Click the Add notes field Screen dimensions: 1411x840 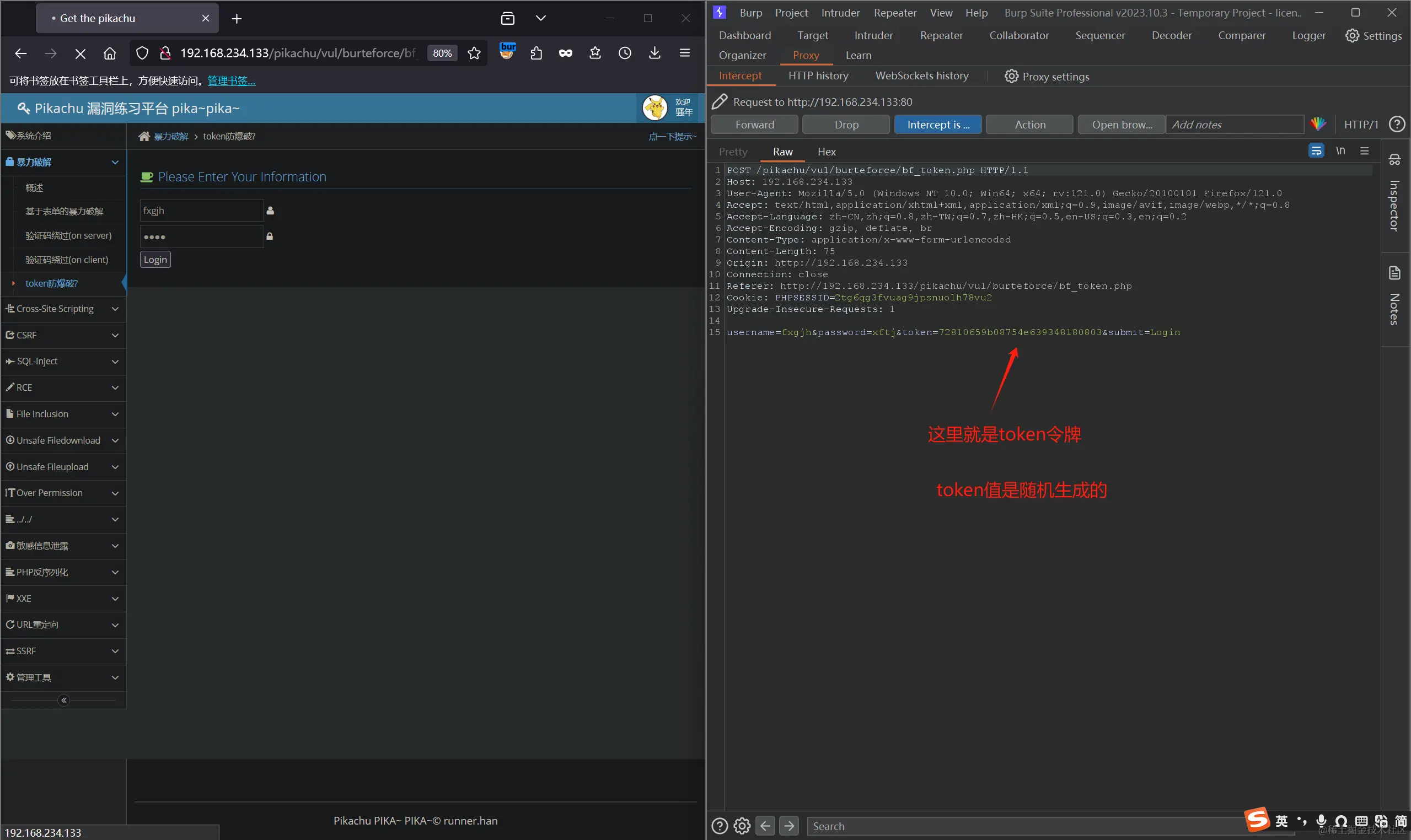tap(1235, 125)
